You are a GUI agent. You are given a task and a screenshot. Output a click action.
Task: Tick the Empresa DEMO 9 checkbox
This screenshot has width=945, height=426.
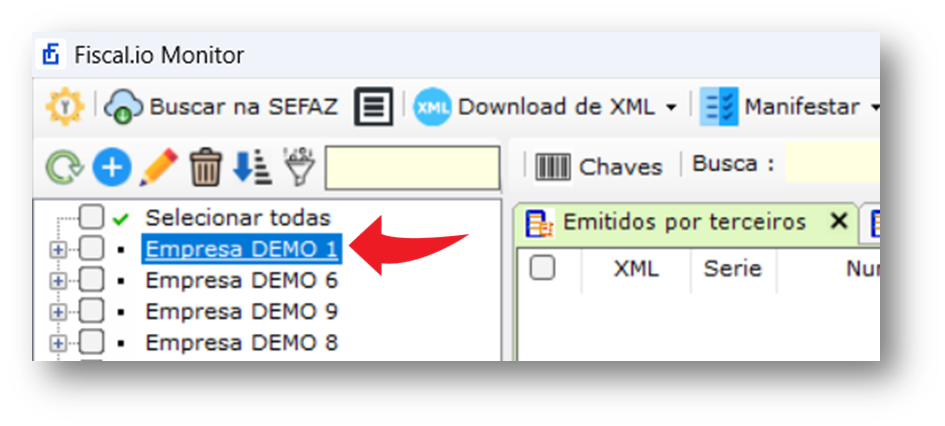pyautogui.click(x=92, y=311)
